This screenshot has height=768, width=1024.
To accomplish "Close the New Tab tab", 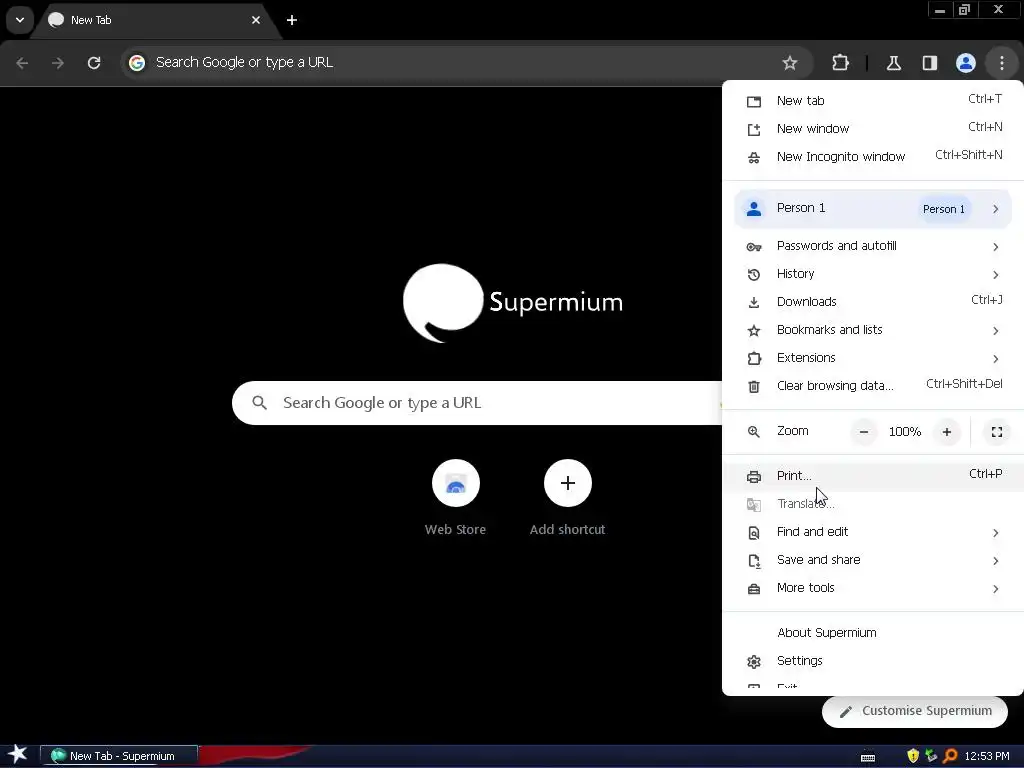I will (x=256, y=20).
